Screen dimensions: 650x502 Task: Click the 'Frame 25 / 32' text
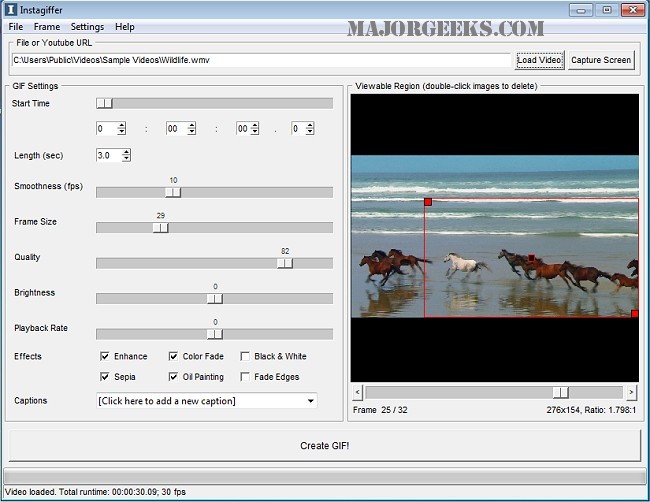click(x=380, y=410)
